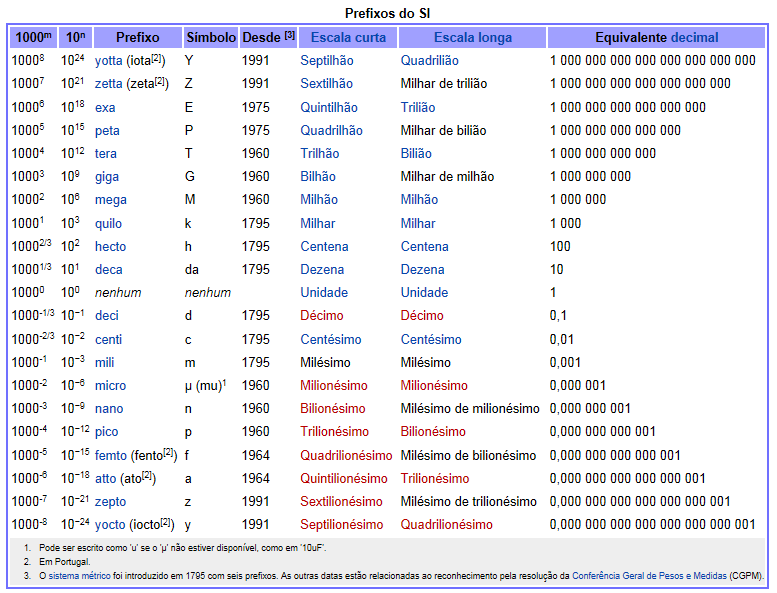Image resolution: width=777 pixels, height=593 pixels.
Task: Click footnote reference [3] beside Desde
Action: click(290, 35)
